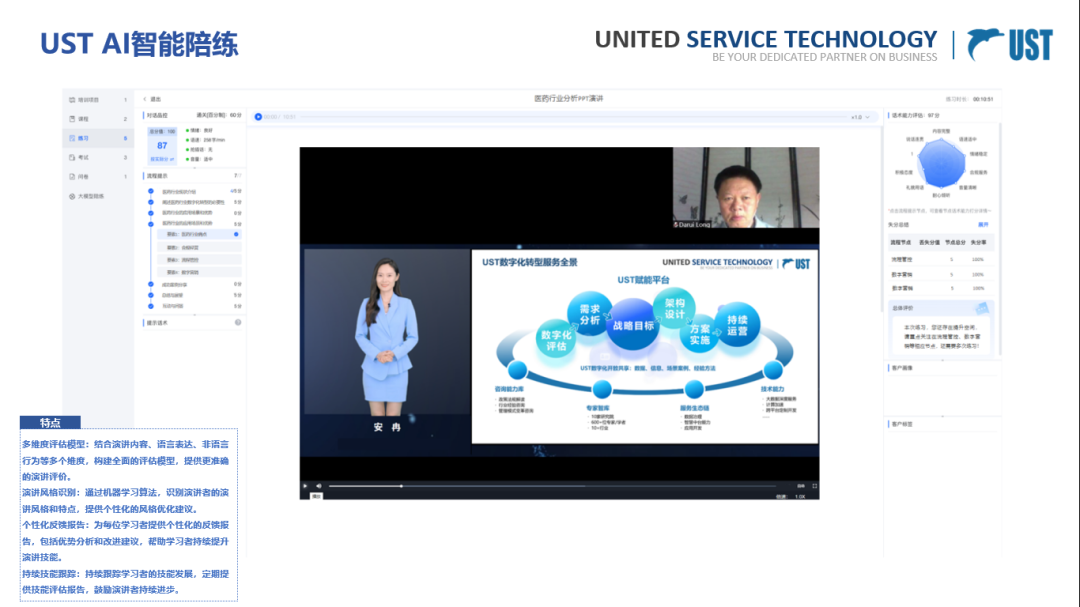Screen dimensions: 1080x607
Task: Open 培训项目 in the left sidebar
Action: [98, 100]
